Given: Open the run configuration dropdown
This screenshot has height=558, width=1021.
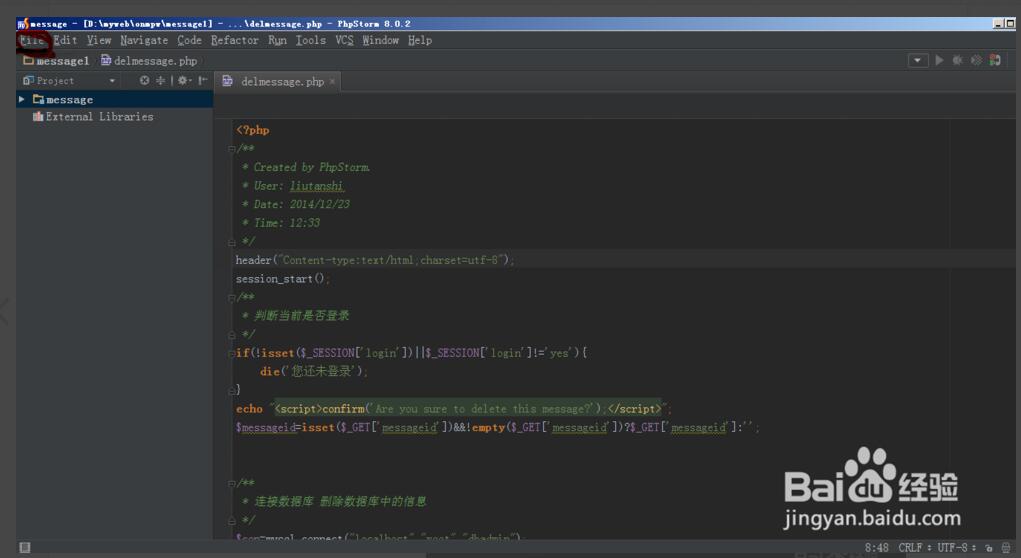Looking at the screenshot, I should pyautogui.click(x=917, y=61).
